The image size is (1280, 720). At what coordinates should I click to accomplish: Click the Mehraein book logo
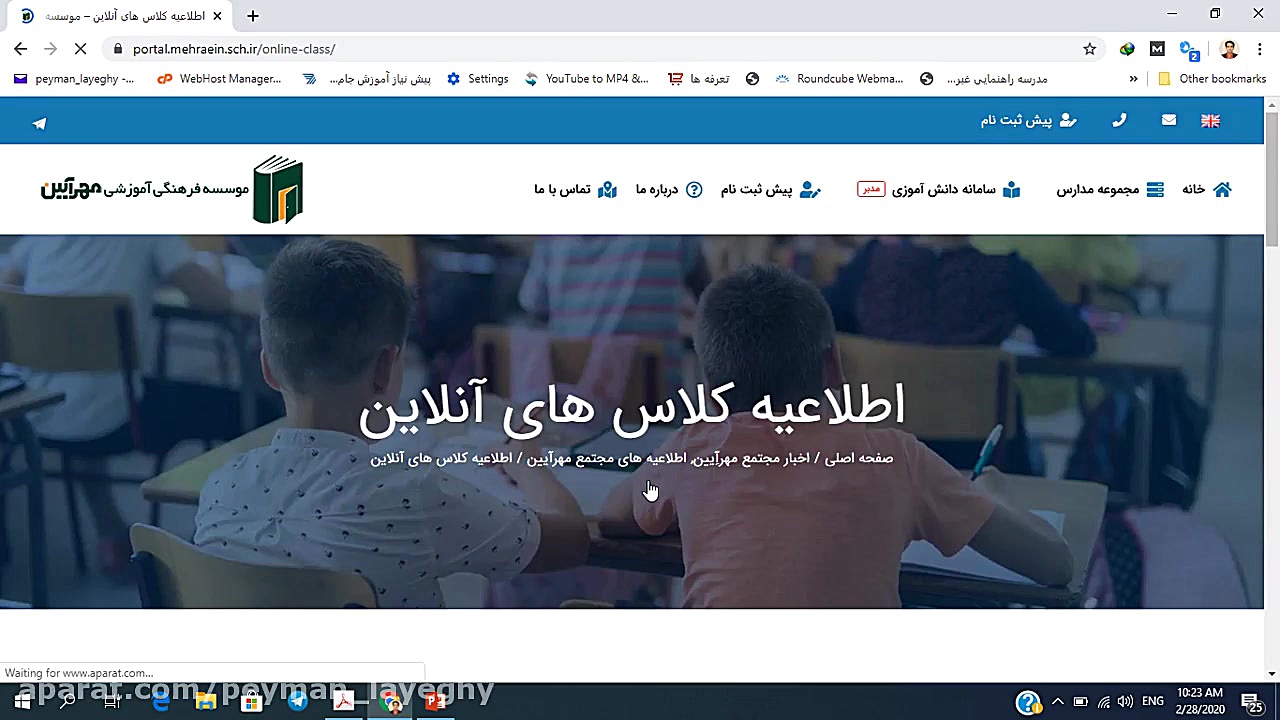coord(278,189)
